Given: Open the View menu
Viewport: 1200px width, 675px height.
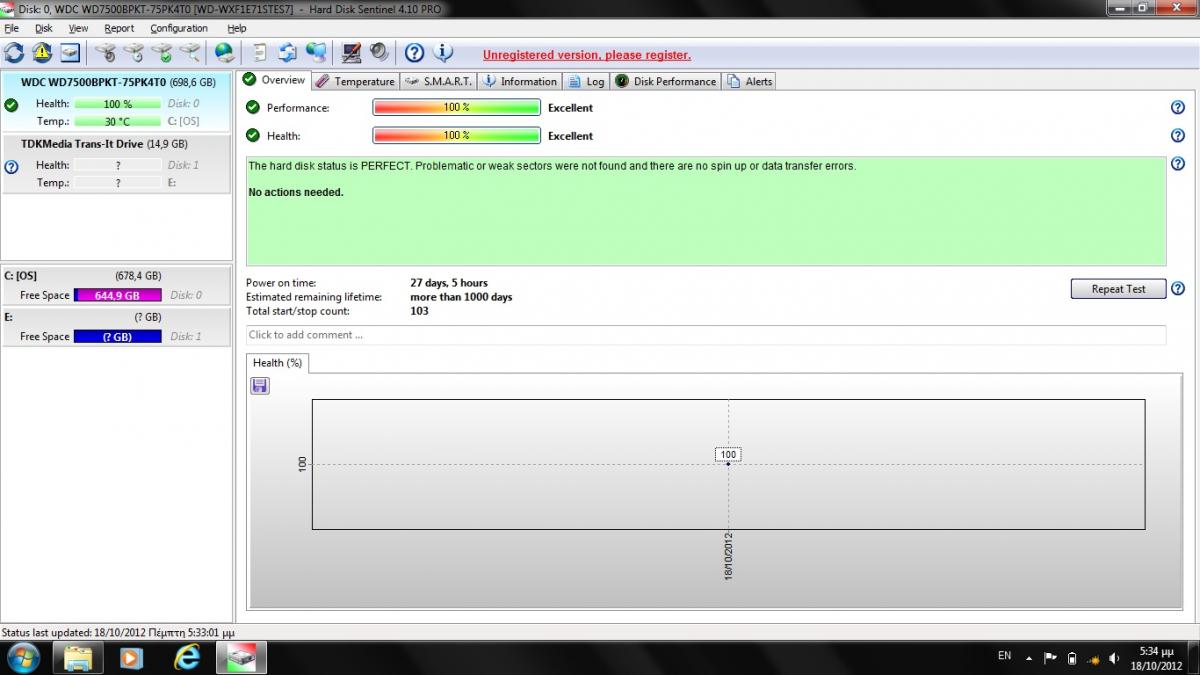Looking at the screenshot, I should tap(78, 28).
